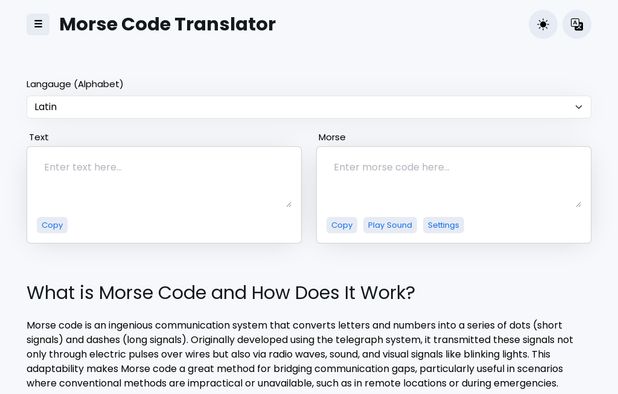Click the 'Morse code is an ingenious' paragraph
The width and height of the screenshot is (618, 394).
[x=300, y=354]
